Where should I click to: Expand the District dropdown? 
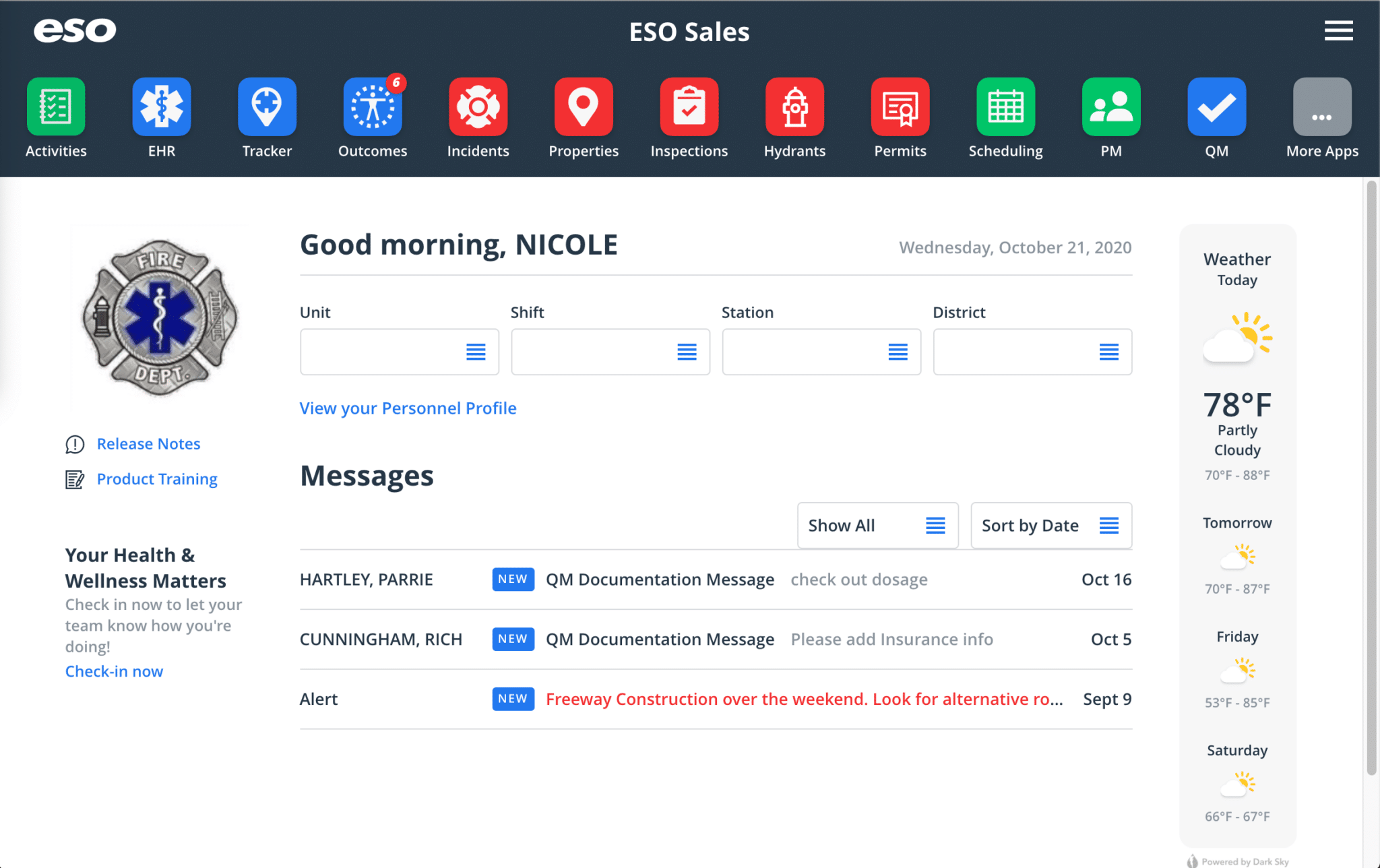pos(1032,352)
